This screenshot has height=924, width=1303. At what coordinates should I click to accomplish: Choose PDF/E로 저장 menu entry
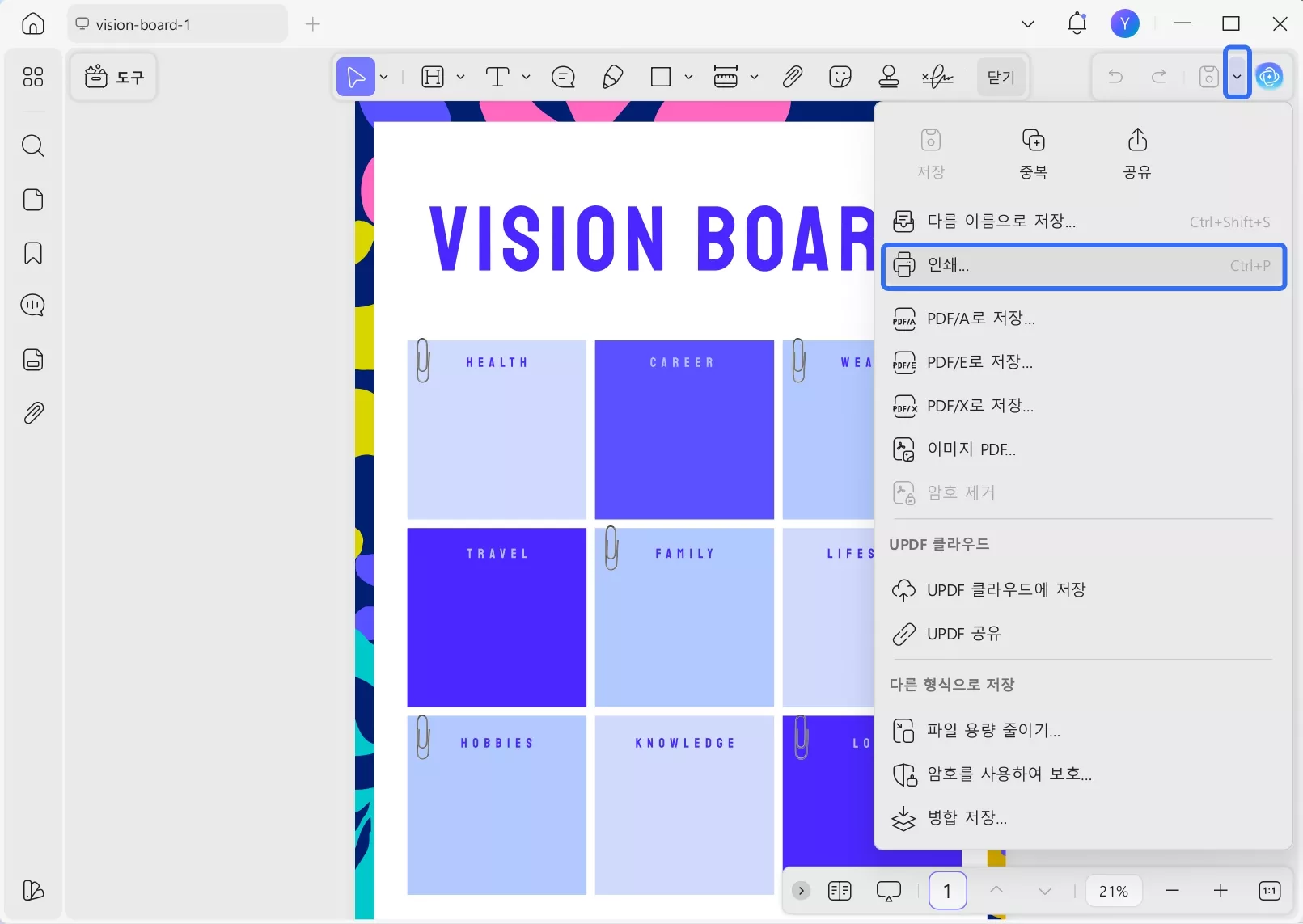coord(1083,362)
